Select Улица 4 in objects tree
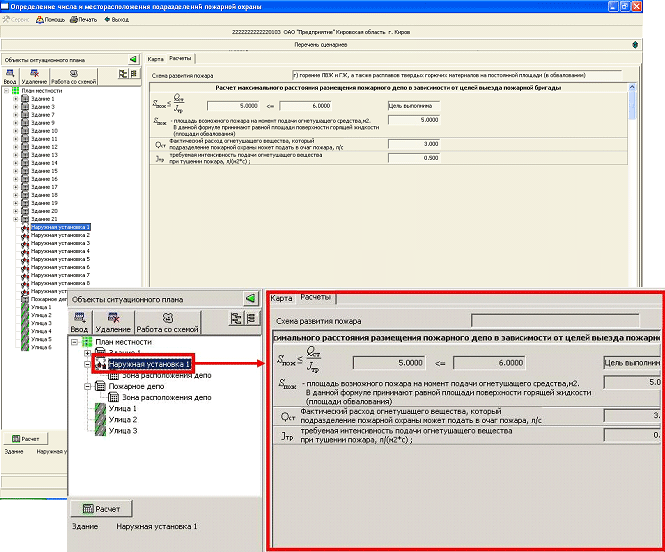Screen dimensions: 665x552 coord(41,331)
